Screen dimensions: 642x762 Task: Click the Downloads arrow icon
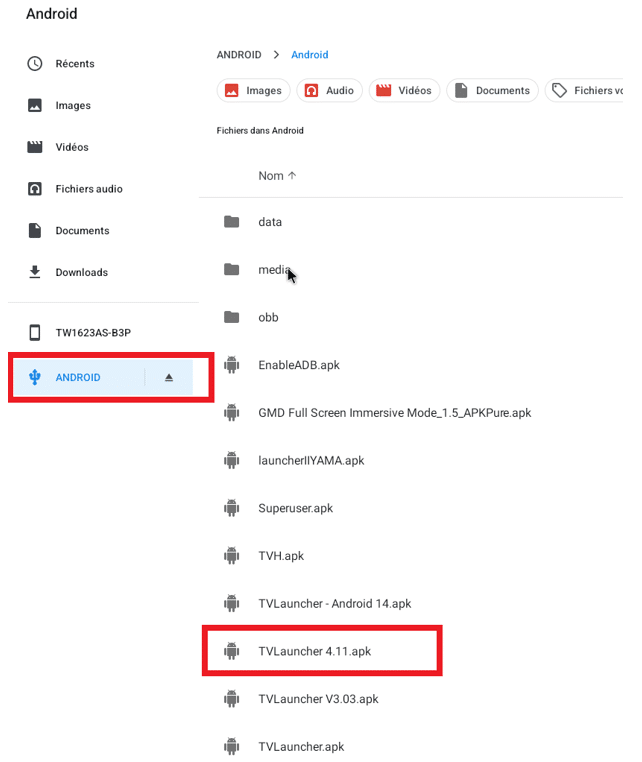pyautogui.click(x=35, y=272)
